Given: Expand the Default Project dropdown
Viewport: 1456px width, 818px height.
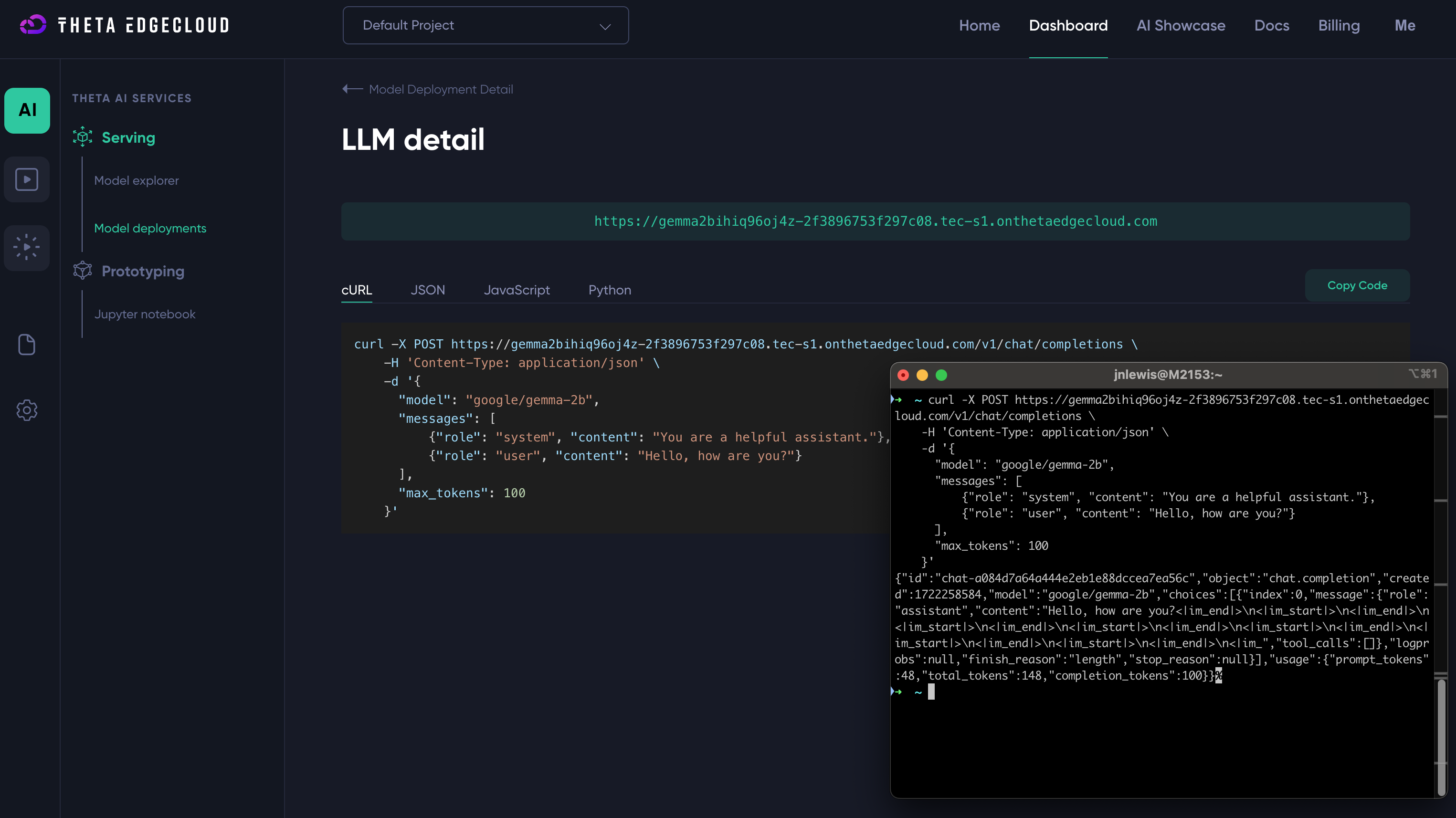Looking at the screenshot, I should coord(485,25).
